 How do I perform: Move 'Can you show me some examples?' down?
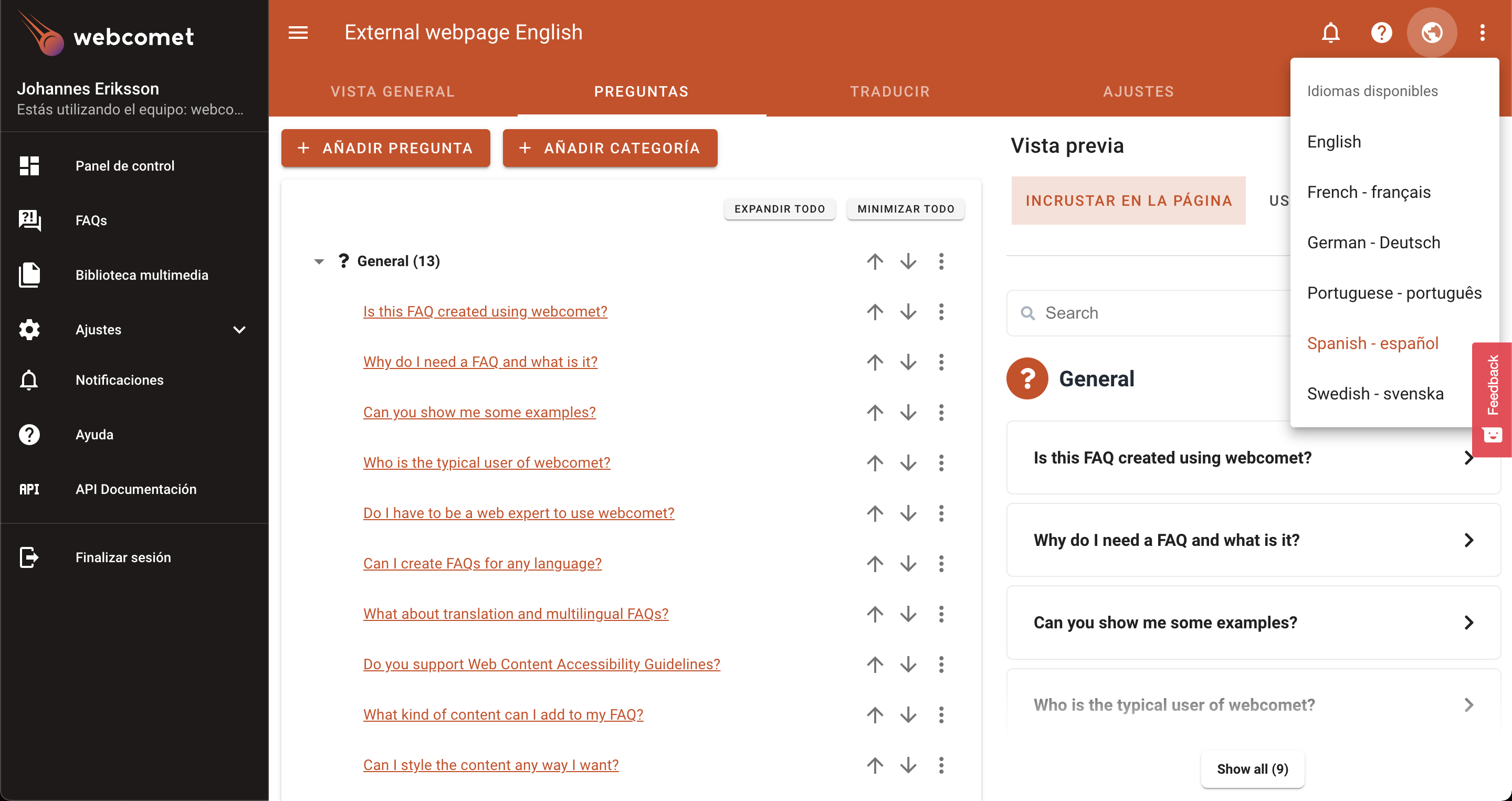click(908, 413)
